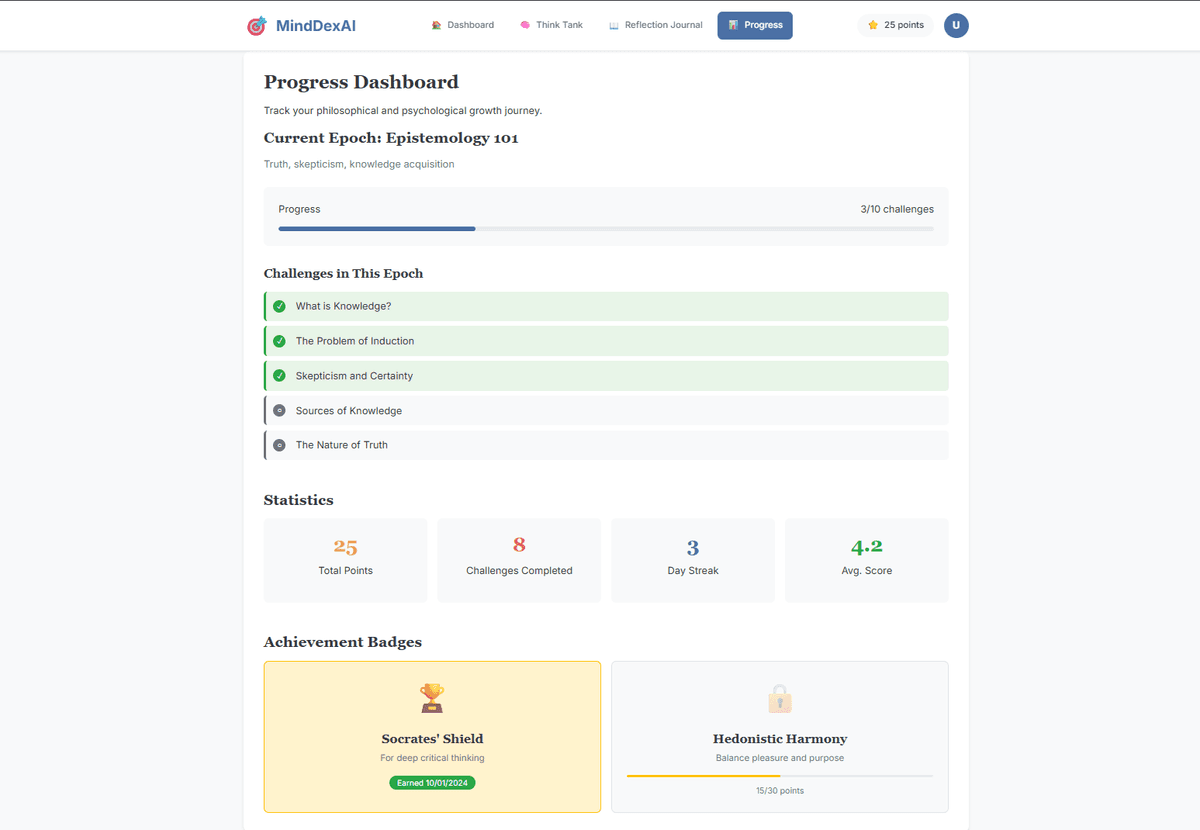Toggle completion for The Problem of Induction

pyautogui.click(x=279, y=340)
